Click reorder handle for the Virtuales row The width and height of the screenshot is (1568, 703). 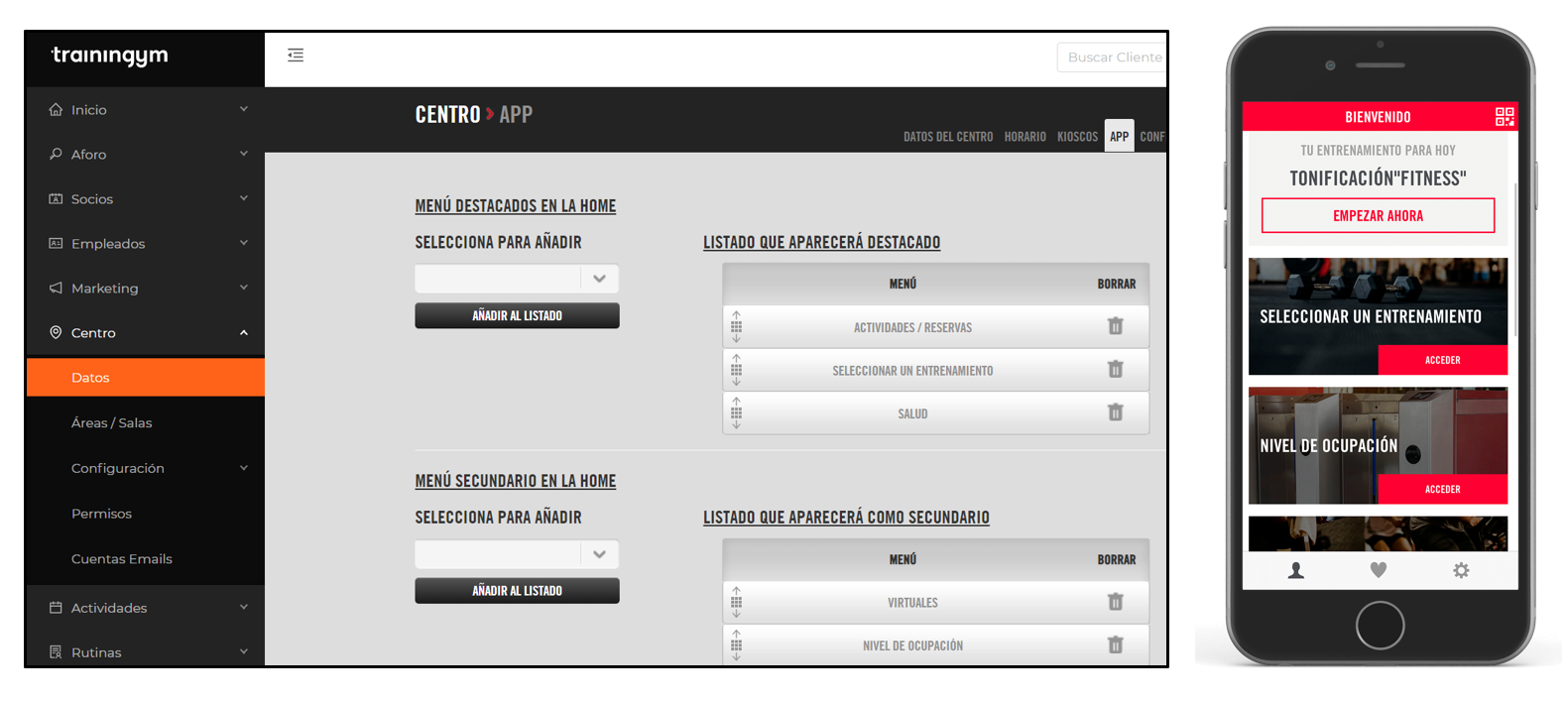(x=736, y=602)
